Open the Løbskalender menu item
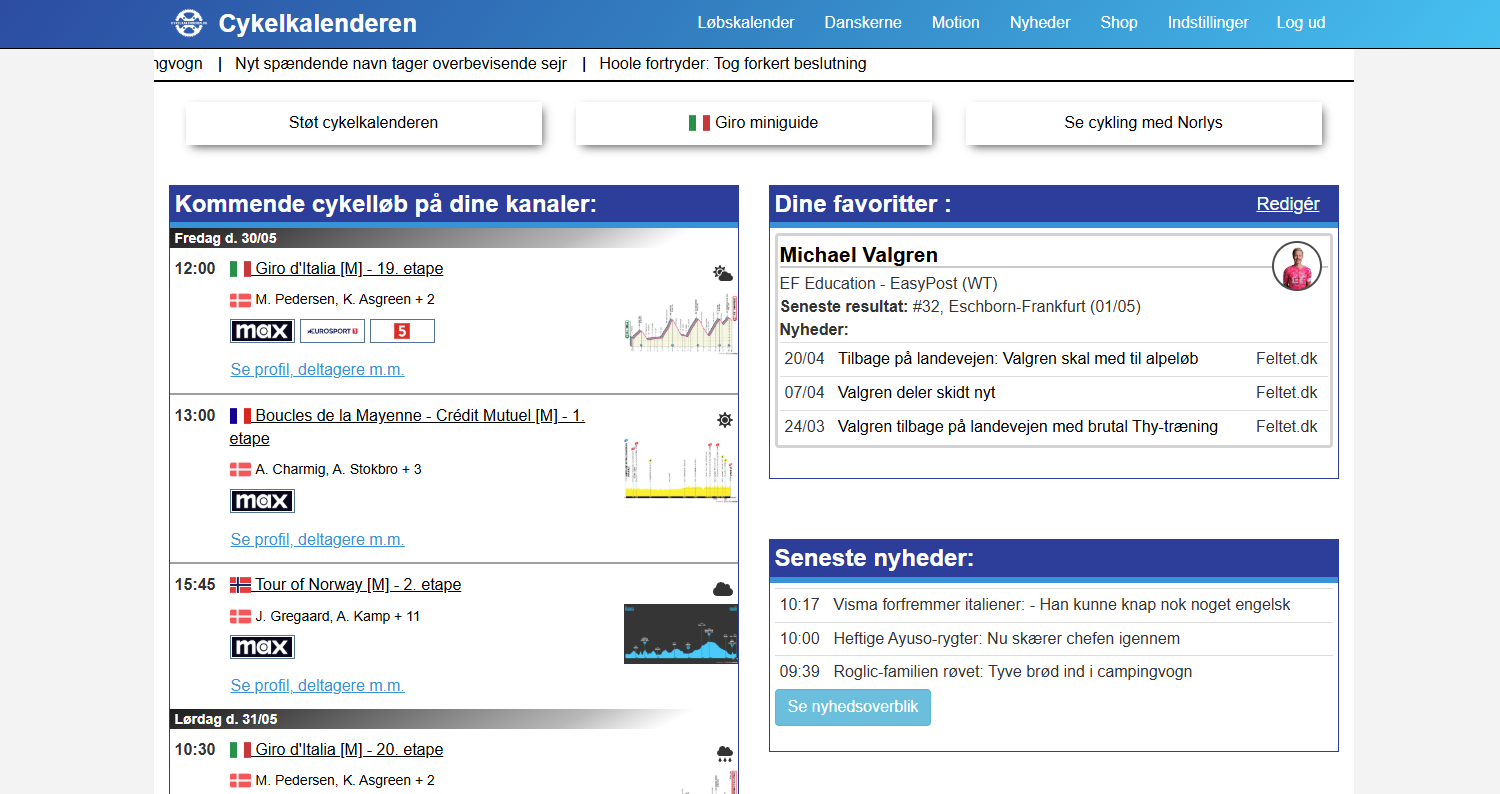1500x794 pixels. (x=746, y=23)
